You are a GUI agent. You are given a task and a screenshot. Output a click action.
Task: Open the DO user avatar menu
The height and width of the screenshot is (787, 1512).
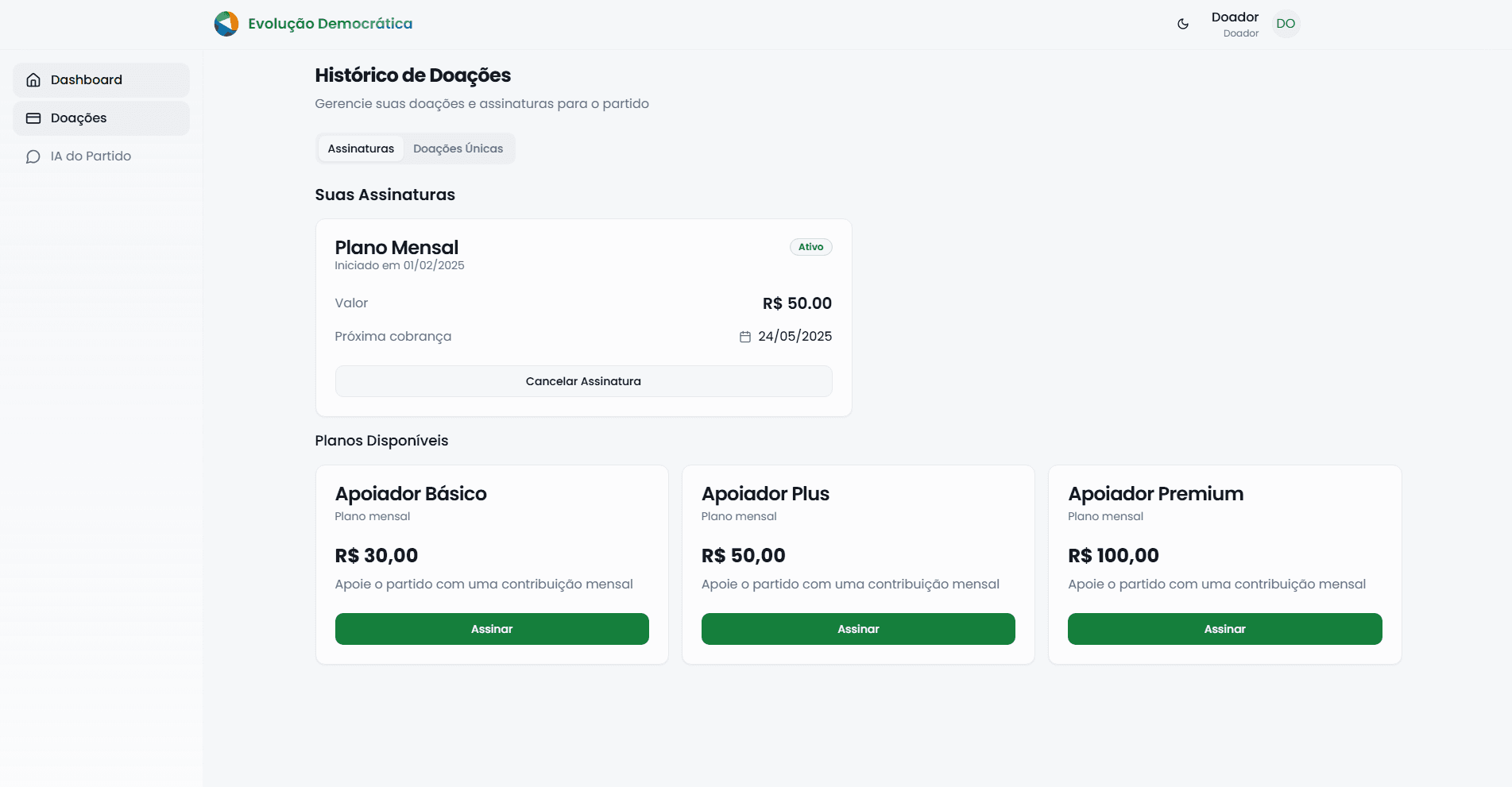(1286, 24)
